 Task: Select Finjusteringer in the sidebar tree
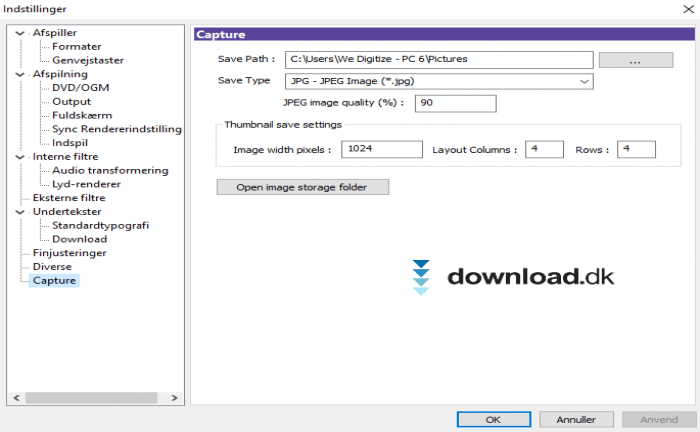coord(69,253)
